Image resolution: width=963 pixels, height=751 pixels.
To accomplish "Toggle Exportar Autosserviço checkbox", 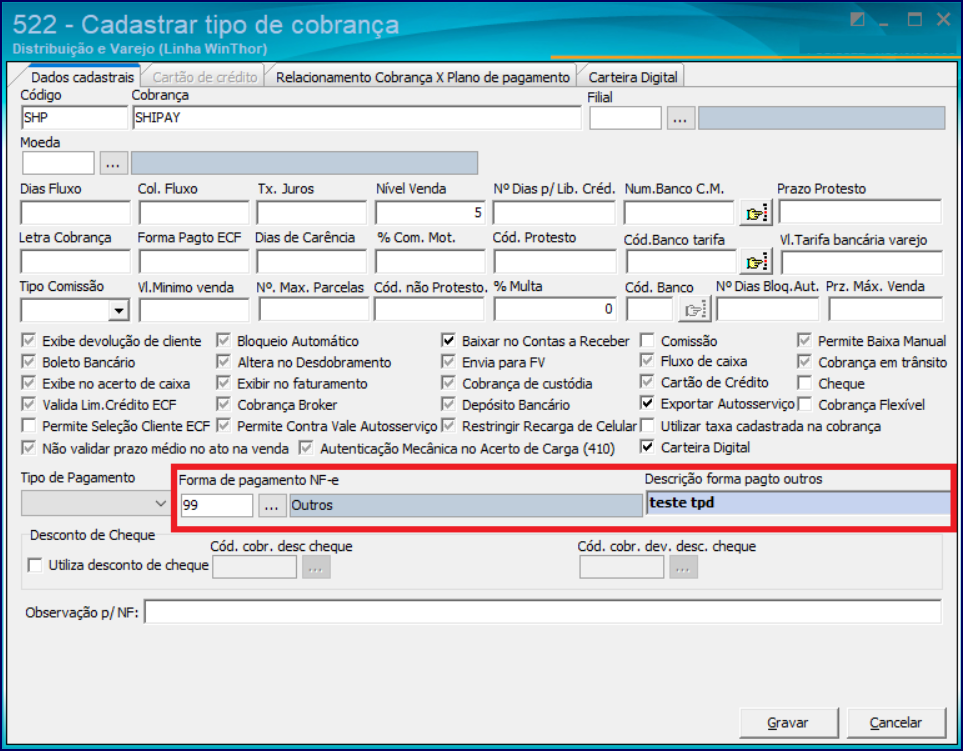I will point(647,403).
